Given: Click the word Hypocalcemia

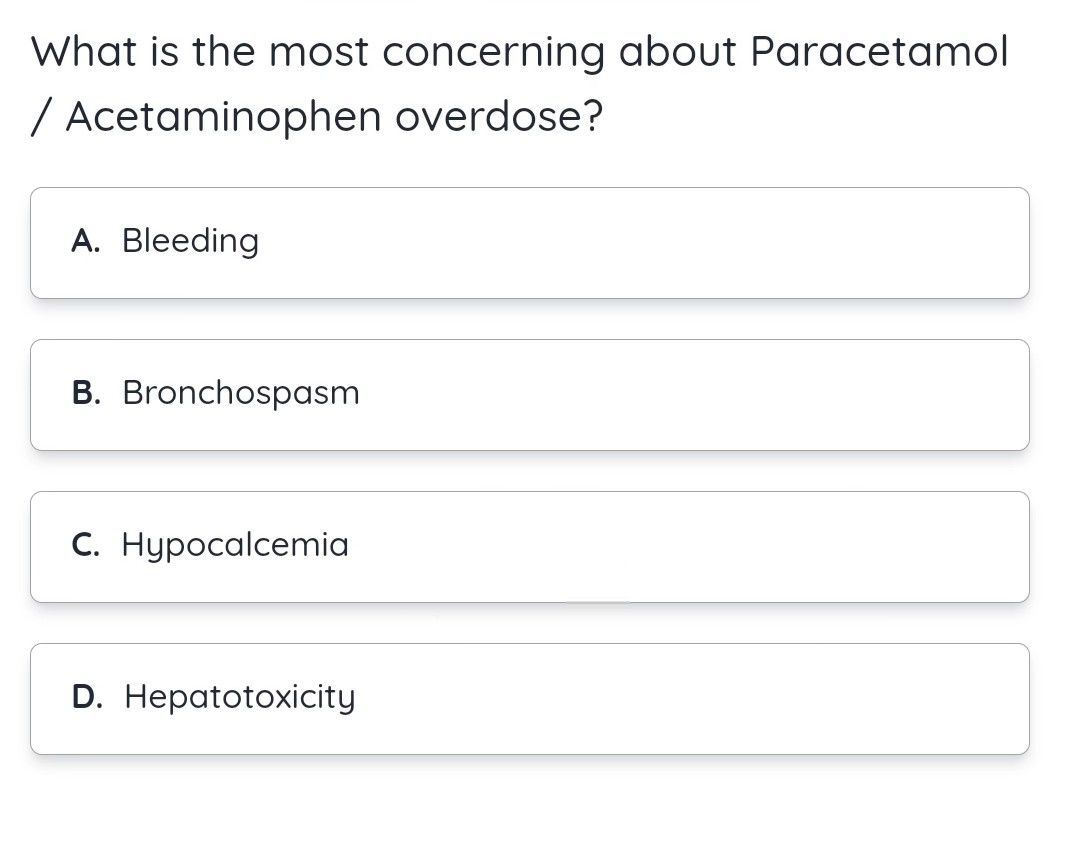Looking at the screenshot, I should pos(235,546).
